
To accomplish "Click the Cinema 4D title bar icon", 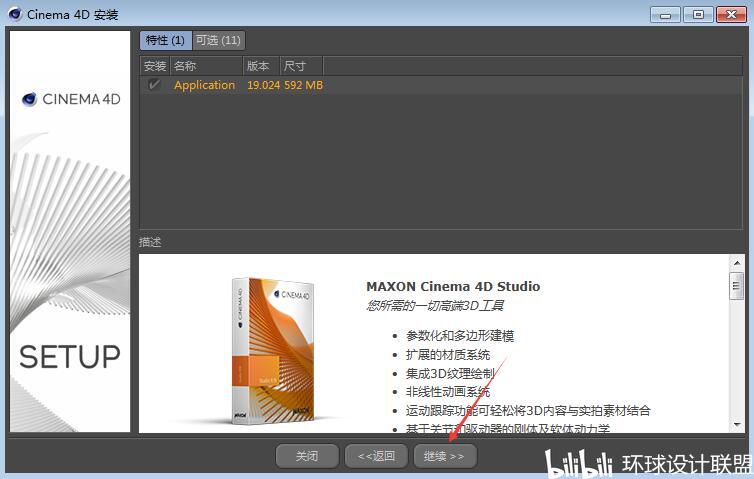I will 14,14.
